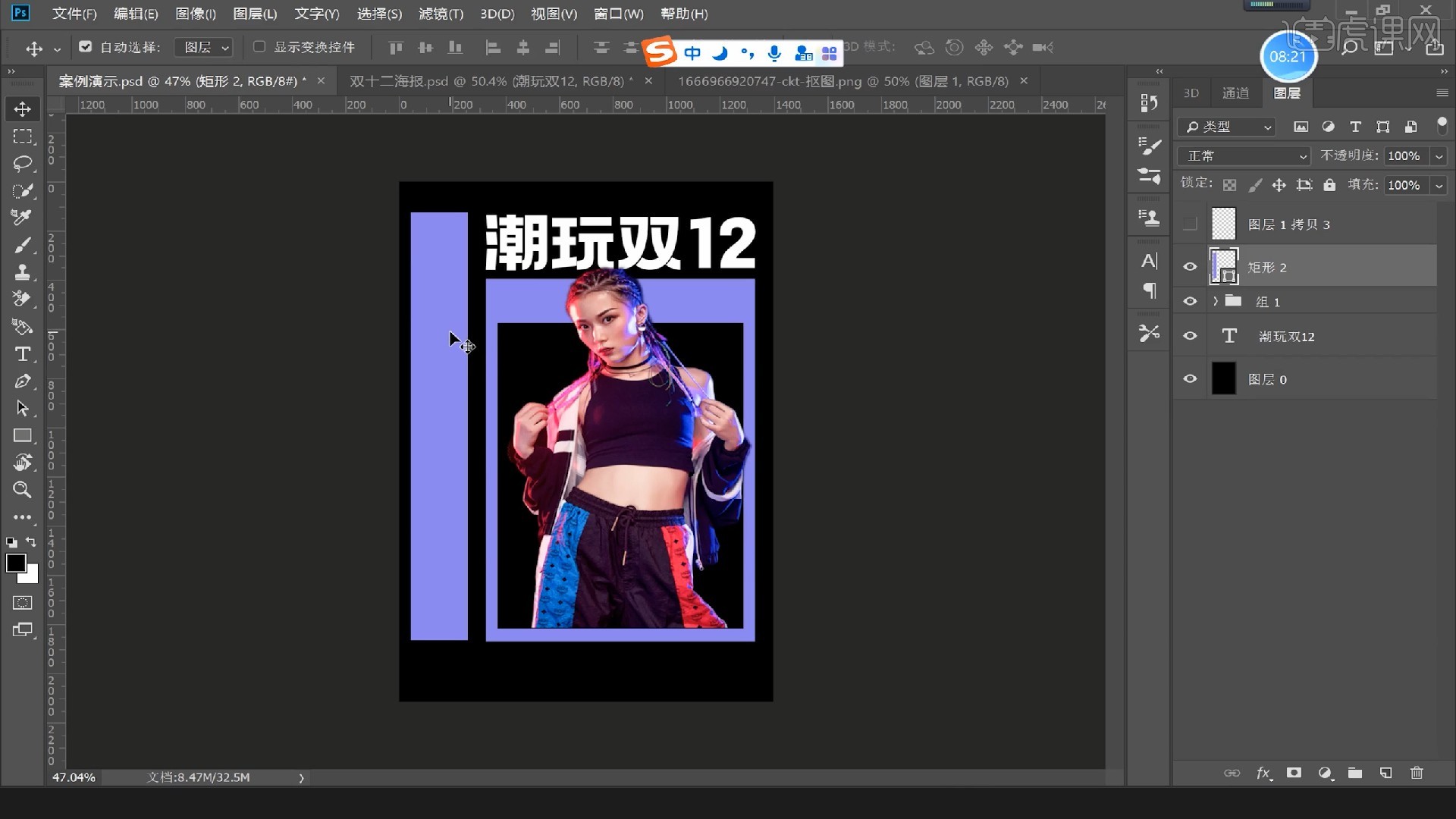The height and width of the screenshot is (819, 1456).
Task: Toggle the layer filter on/off switch
Action: click(x=1442, y=125)
